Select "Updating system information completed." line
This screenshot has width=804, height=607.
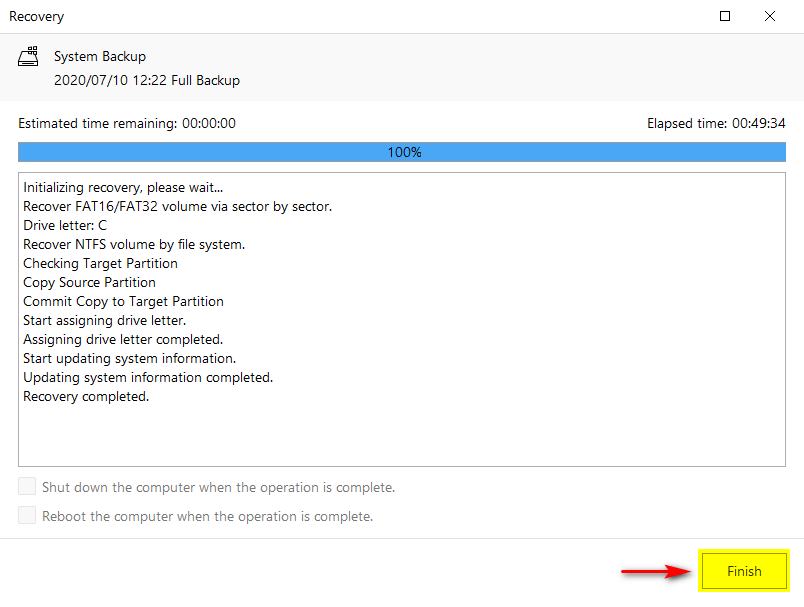tap(148, 377)
